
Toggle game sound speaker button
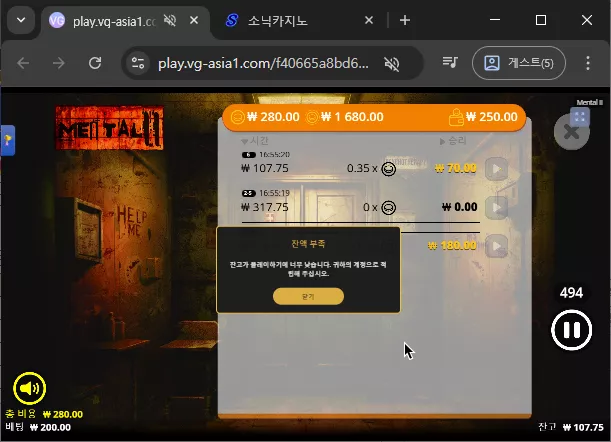pyautogui.click(x=30, y=388)
